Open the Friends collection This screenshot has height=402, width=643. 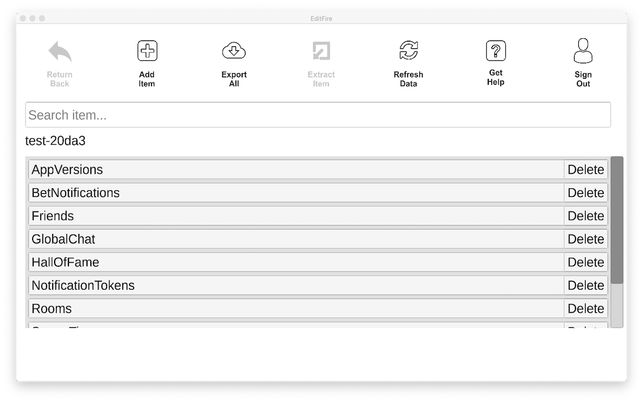tap(296, 216)
